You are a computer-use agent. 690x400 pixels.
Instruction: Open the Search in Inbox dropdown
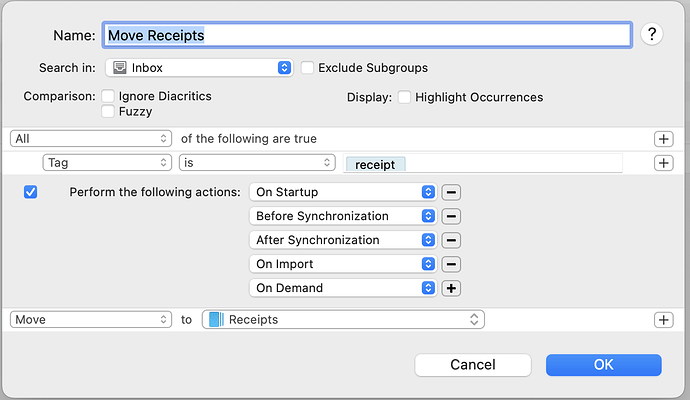click(x=199, y=68)
